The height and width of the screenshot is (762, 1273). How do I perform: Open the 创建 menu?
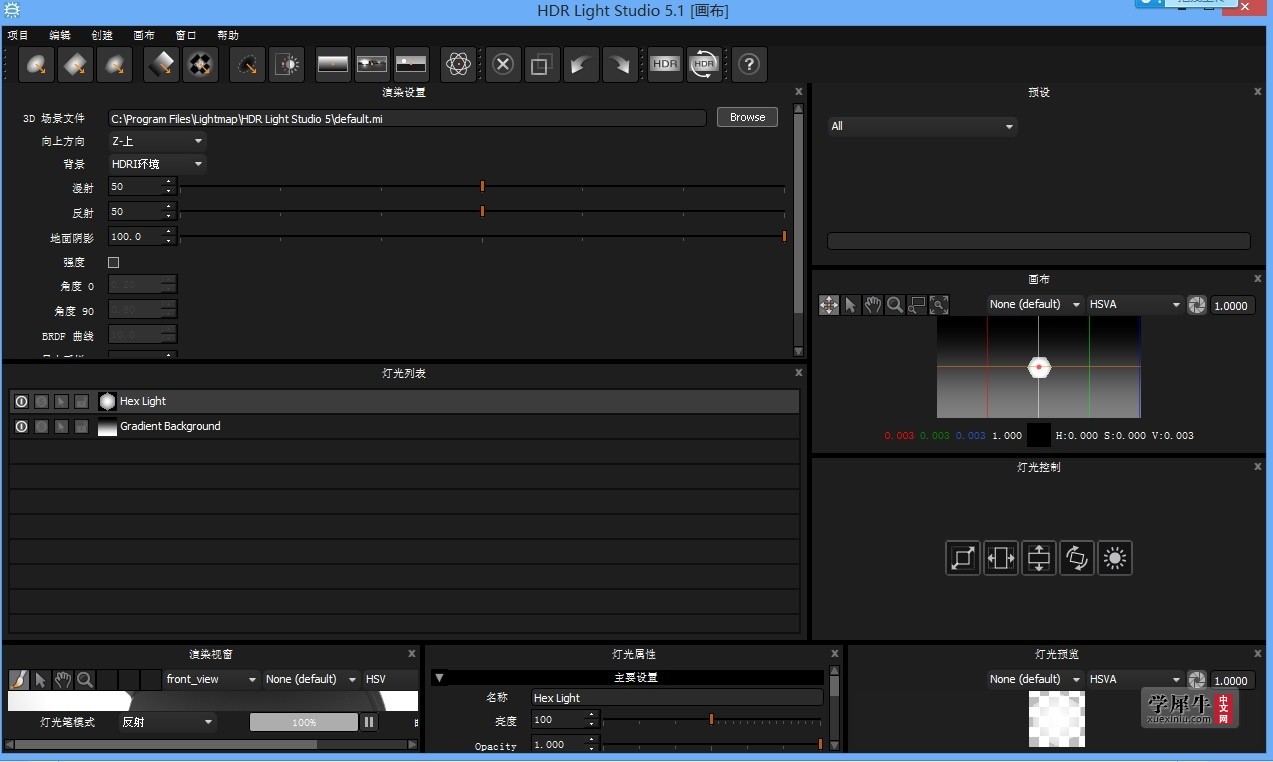coord(102,35)
